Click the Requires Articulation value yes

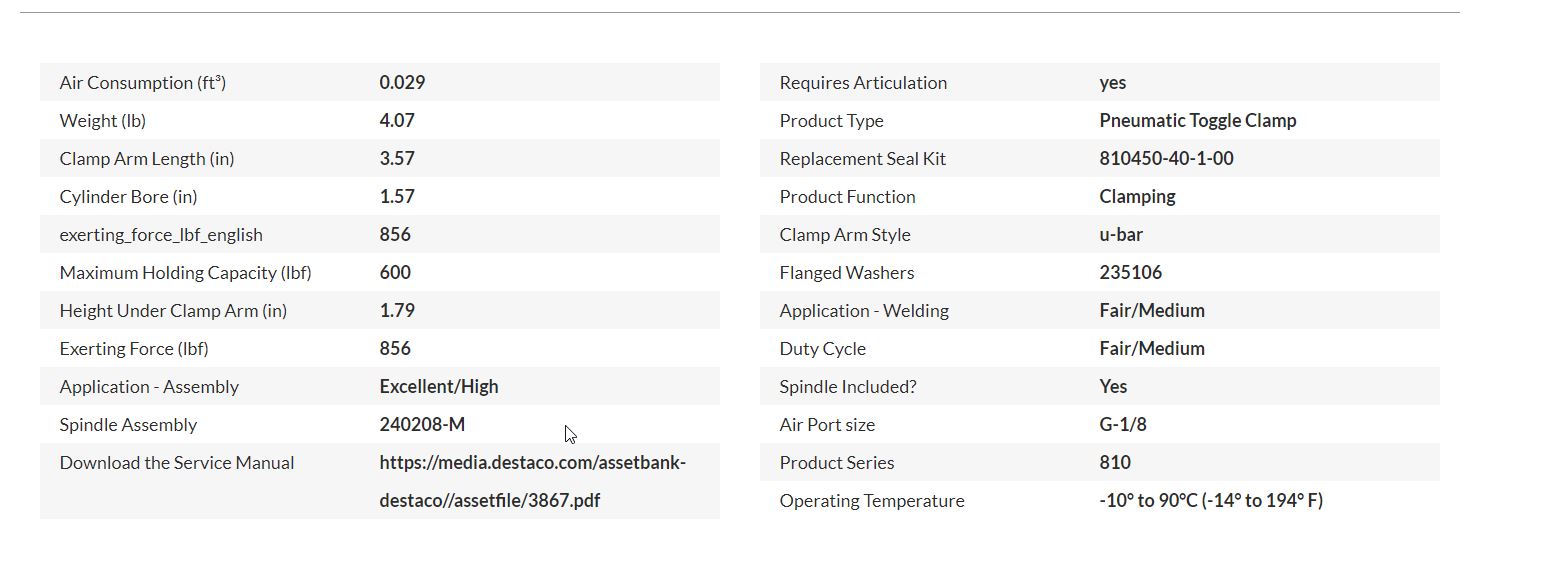tap(1113, 83)
